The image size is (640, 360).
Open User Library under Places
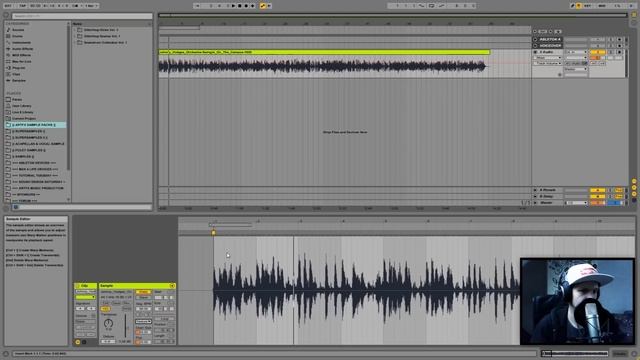click(22, 106)
